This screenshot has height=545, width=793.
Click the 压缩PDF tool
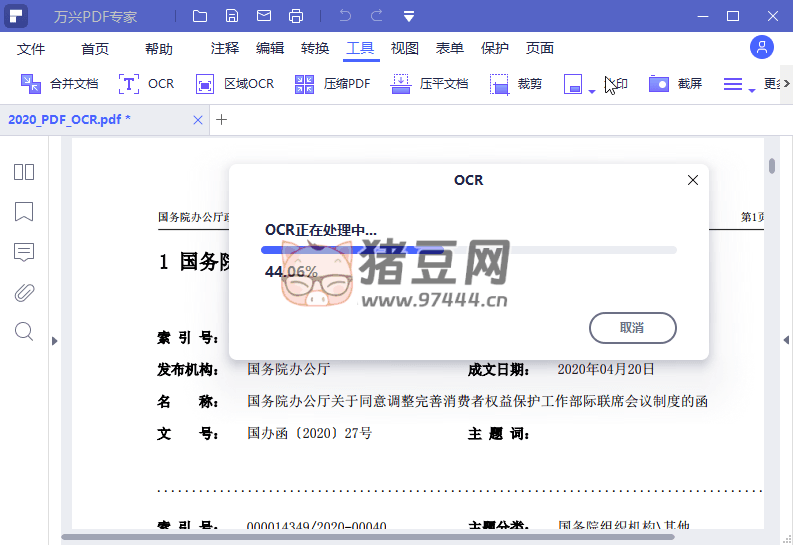coord(333,84)
